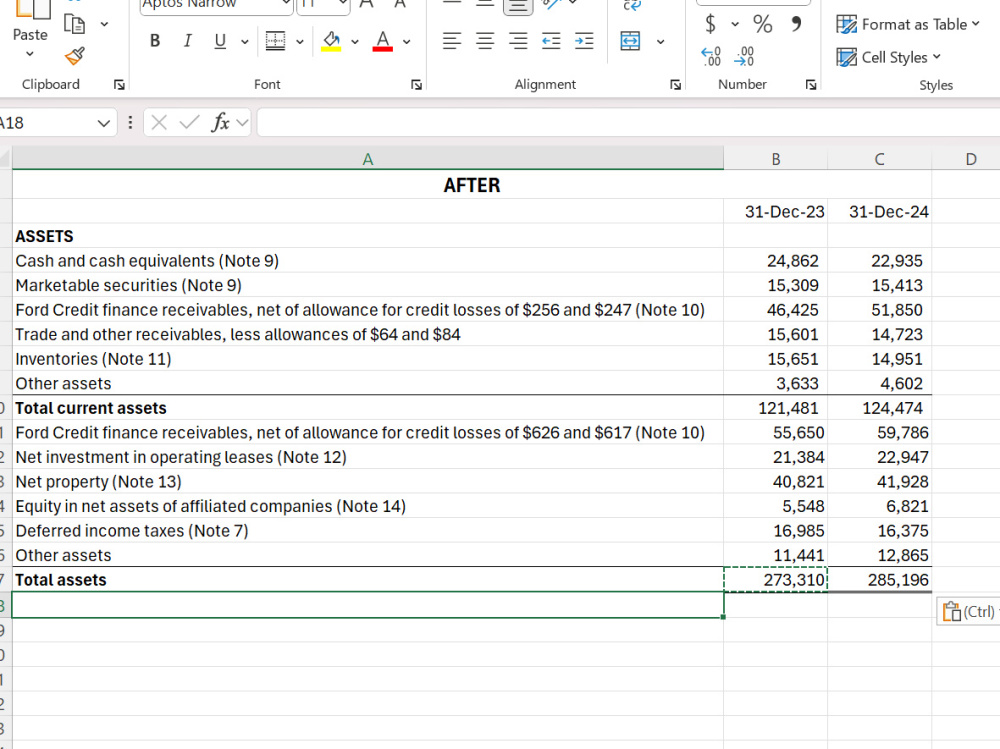The image size is (1000, 749).
Task: Apply Percent Style
Action: pos(762,24)
